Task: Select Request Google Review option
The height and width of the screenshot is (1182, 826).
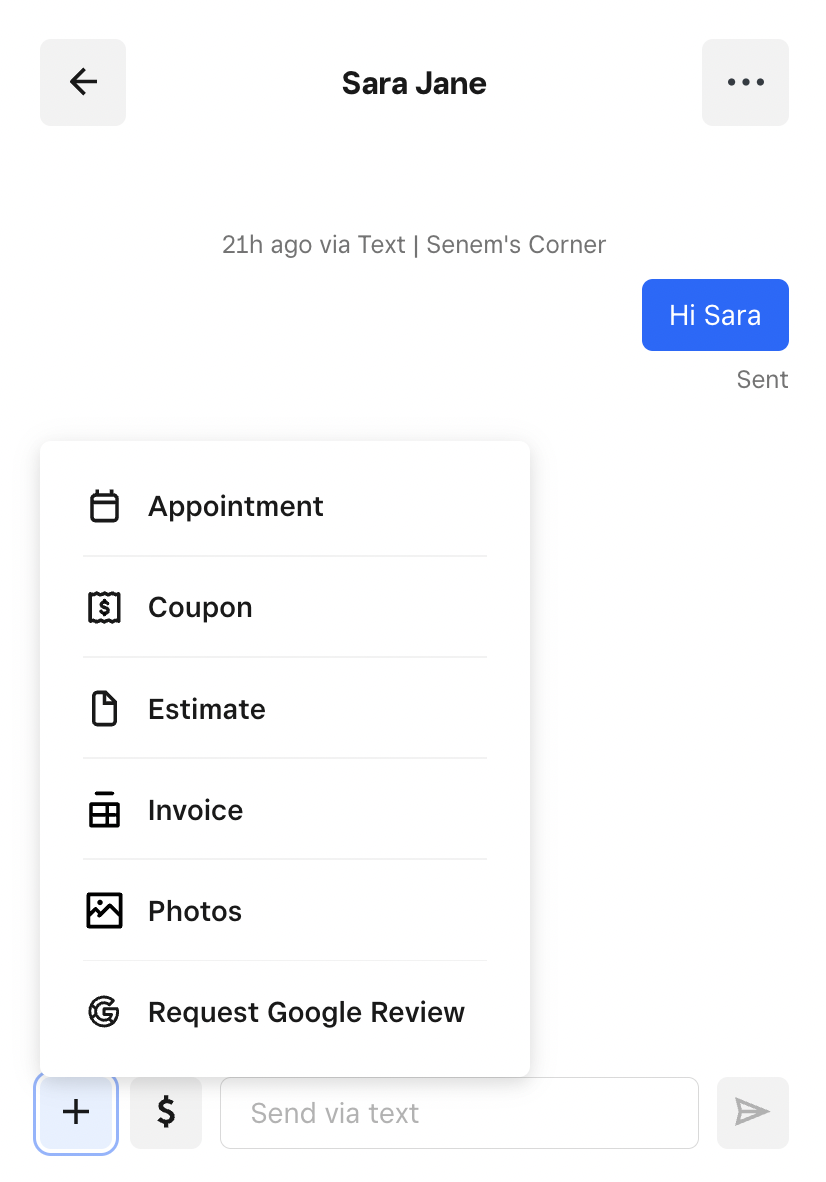Action: (306, 1012)
